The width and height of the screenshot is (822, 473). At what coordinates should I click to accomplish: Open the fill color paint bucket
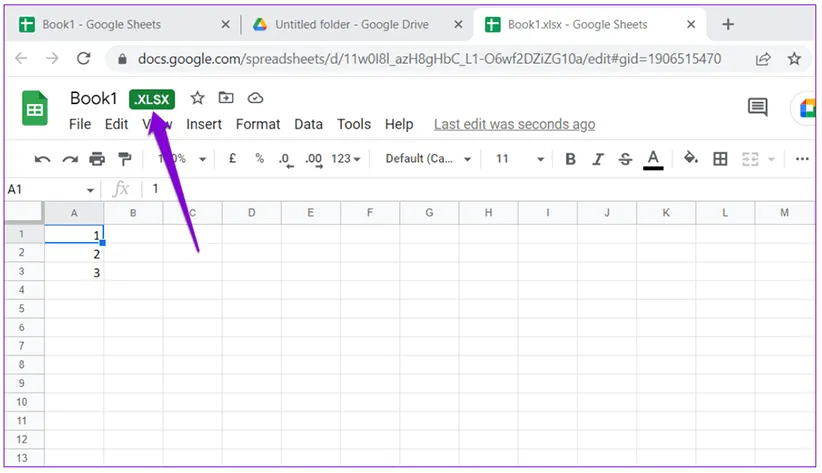click(x=690, y=159)
